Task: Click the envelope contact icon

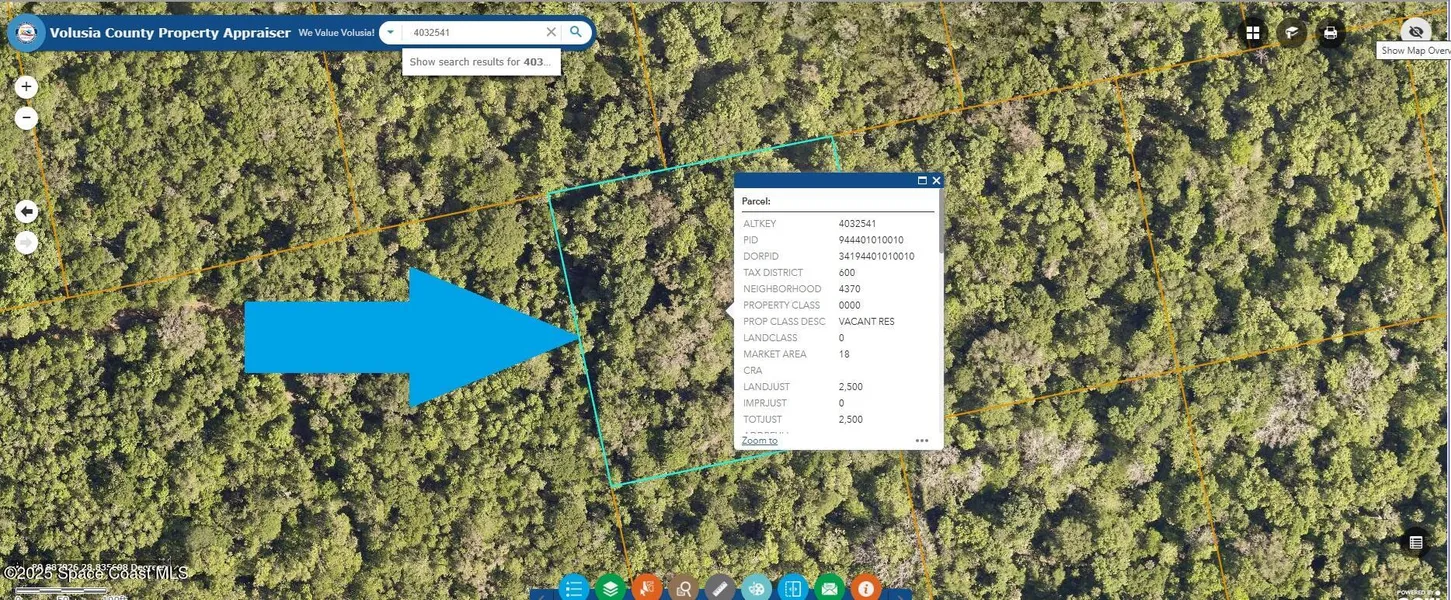Action: 829,588
